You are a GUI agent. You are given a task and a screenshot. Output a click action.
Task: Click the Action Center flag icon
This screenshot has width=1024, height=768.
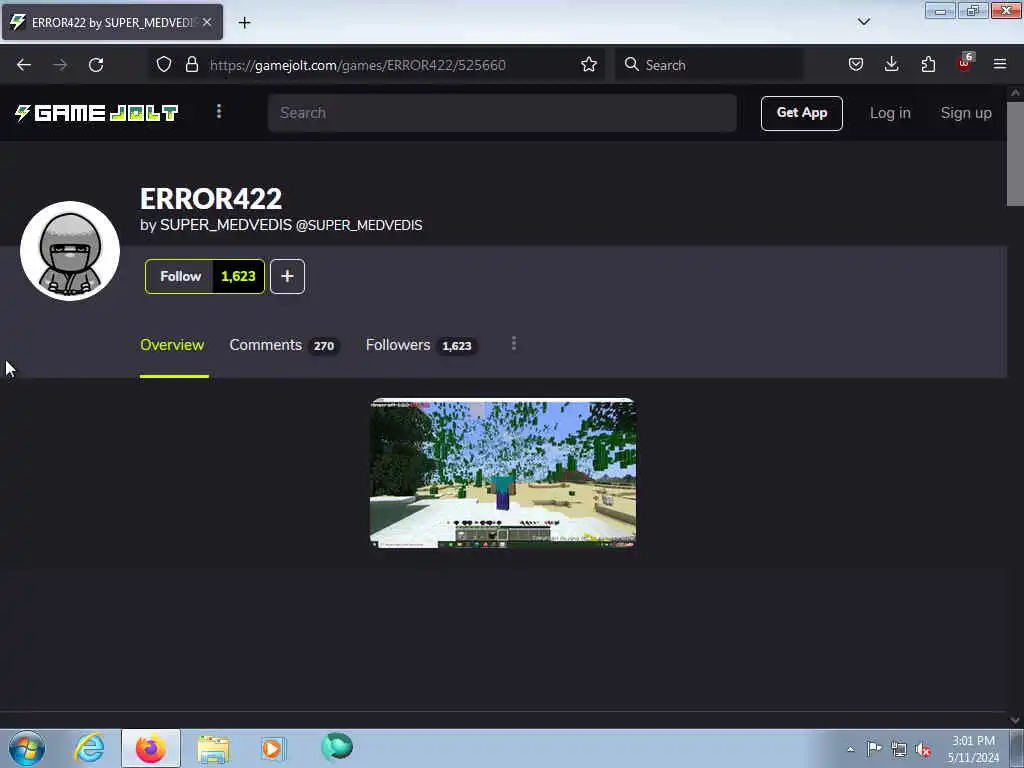point(874,748)
